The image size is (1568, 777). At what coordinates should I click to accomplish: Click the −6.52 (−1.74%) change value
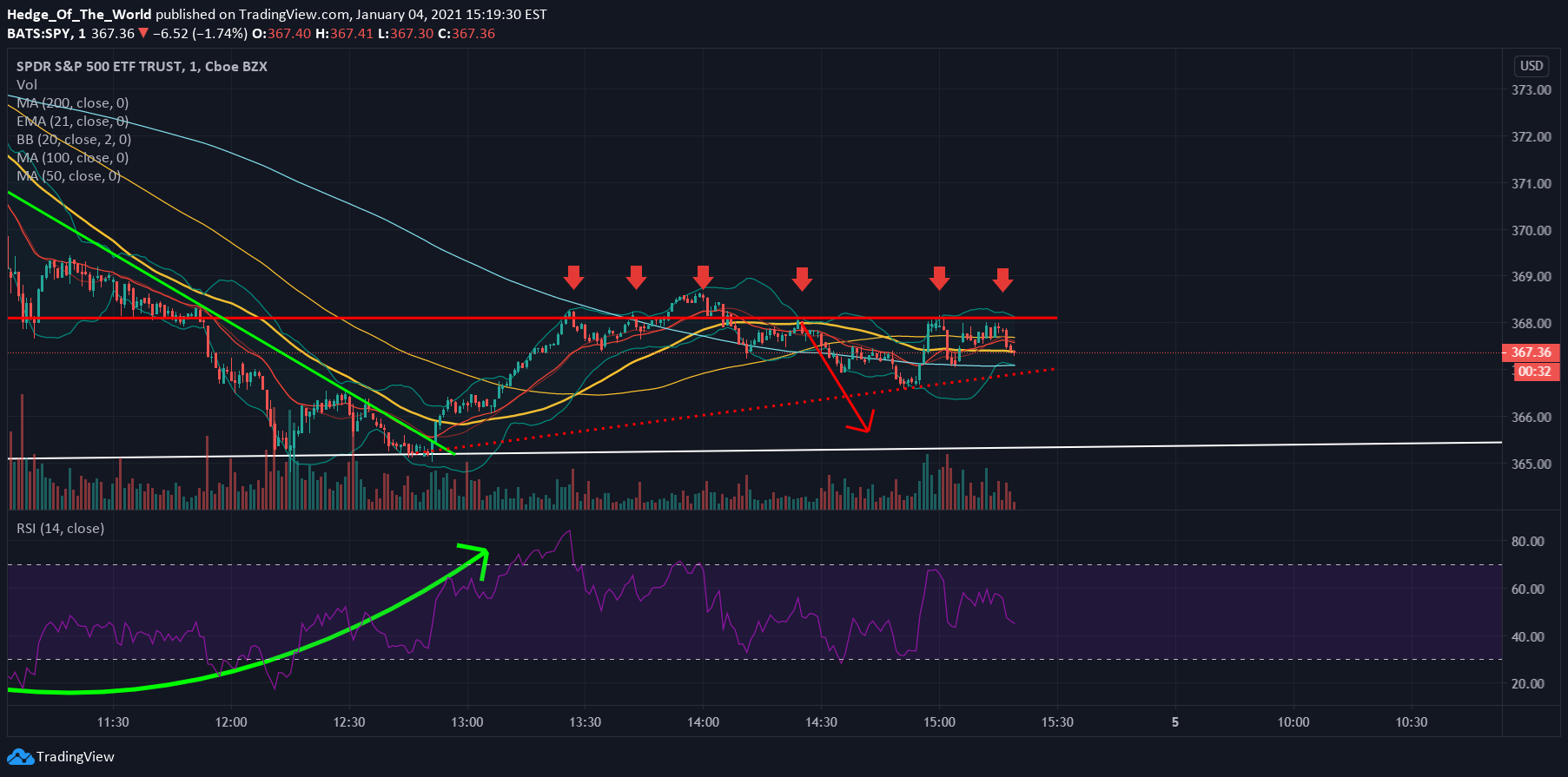click(x=200, y=34)
